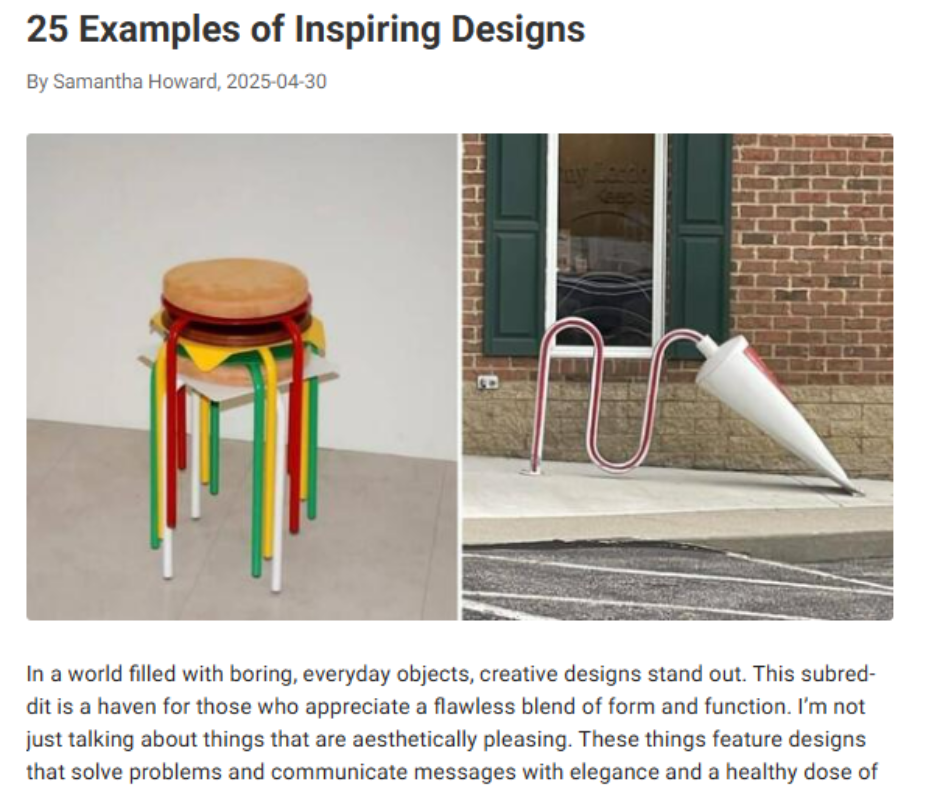The width and height of the screenshot is (940, 788).
Task: Click the article title heading
Action: (x=305, y=29)
